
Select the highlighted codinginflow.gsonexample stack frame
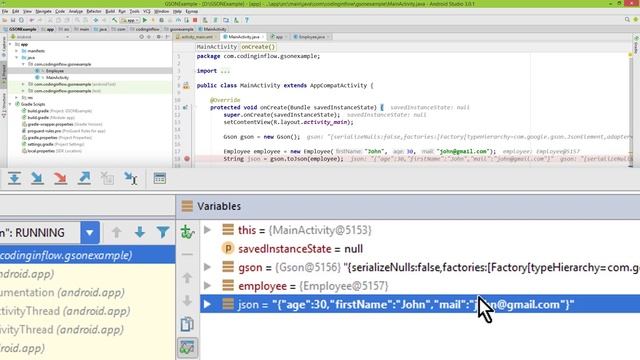88,255
